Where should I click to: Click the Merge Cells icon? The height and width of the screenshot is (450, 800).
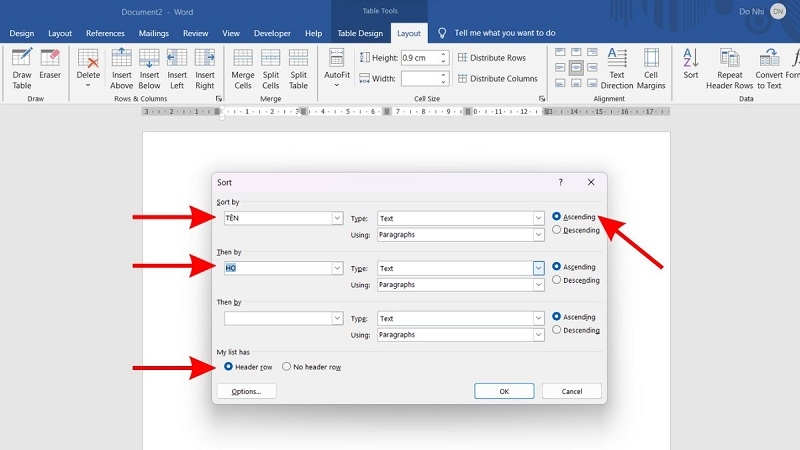point(242,67)
